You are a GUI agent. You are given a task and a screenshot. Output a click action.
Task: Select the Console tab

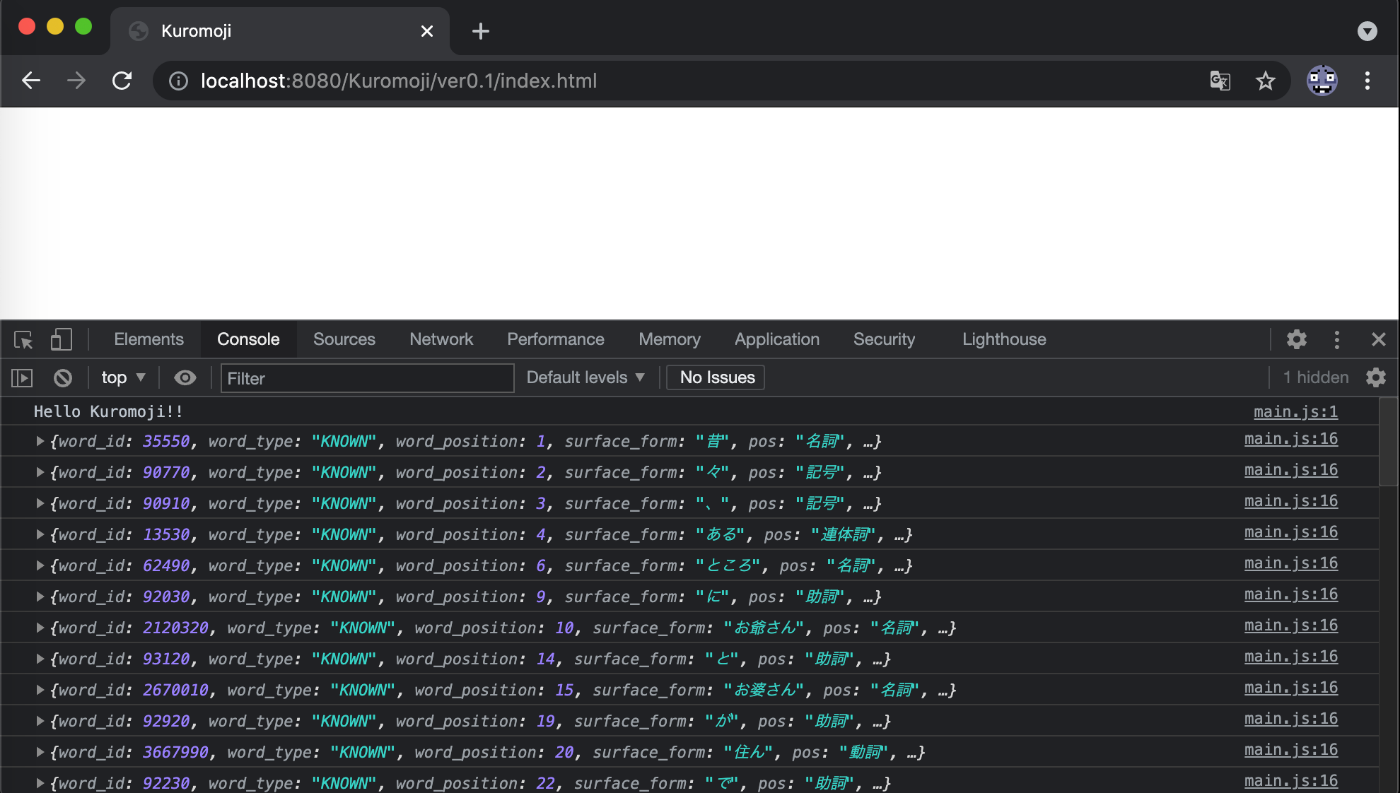click(248, 339)
